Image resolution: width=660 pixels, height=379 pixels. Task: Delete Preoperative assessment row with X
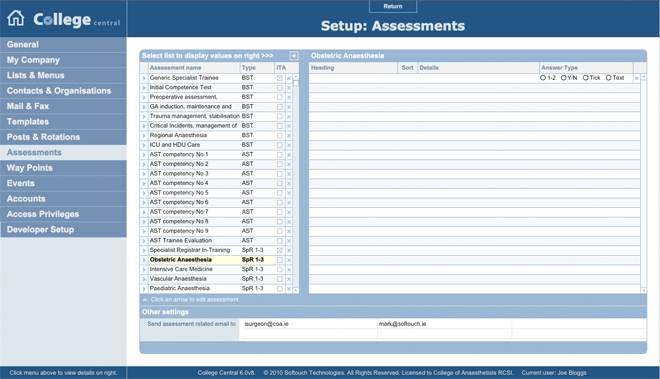tap(289, 97)
